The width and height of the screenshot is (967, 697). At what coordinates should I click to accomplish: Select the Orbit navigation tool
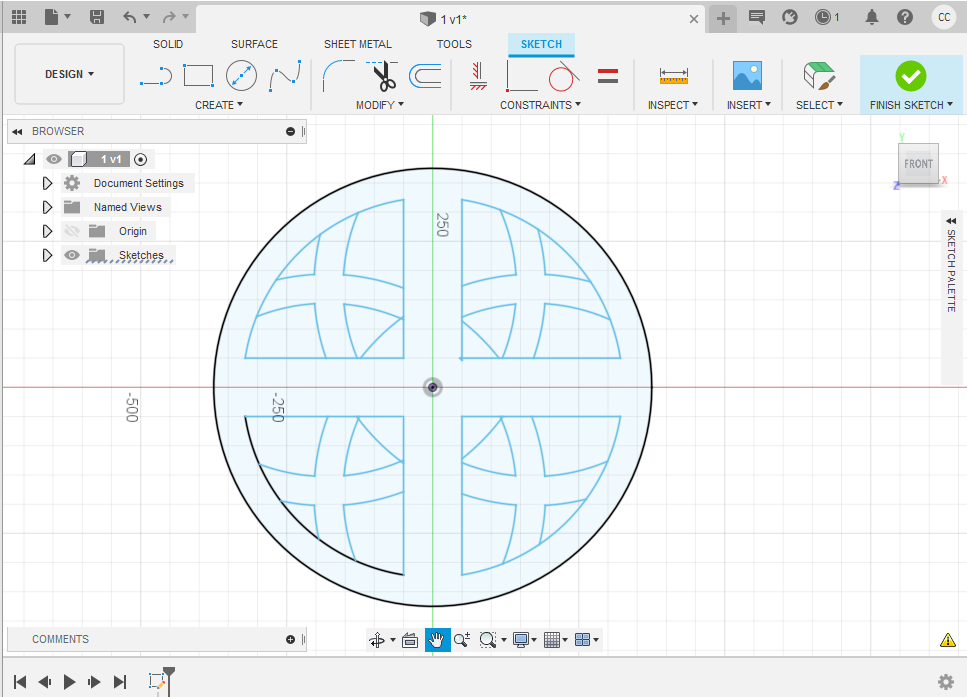[x=377, y=640]
